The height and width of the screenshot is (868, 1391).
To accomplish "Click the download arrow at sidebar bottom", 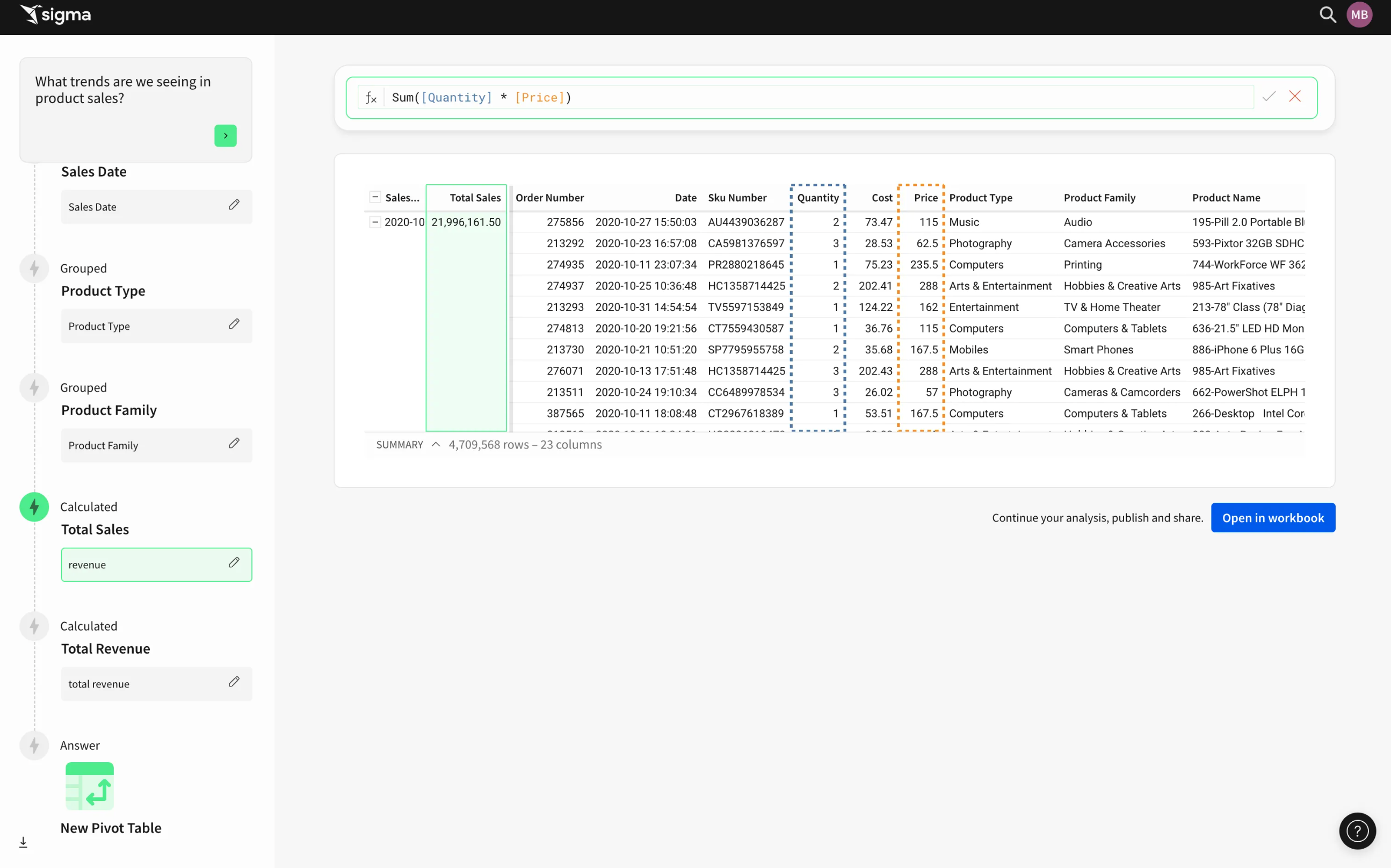I will [x=23, y=842].
